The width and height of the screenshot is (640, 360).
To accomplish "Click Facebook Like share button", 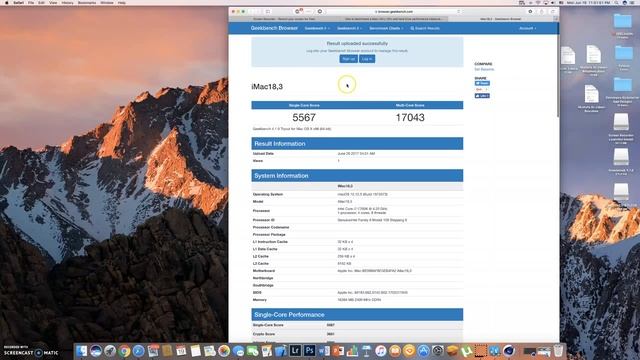I will tap(482, 96).
